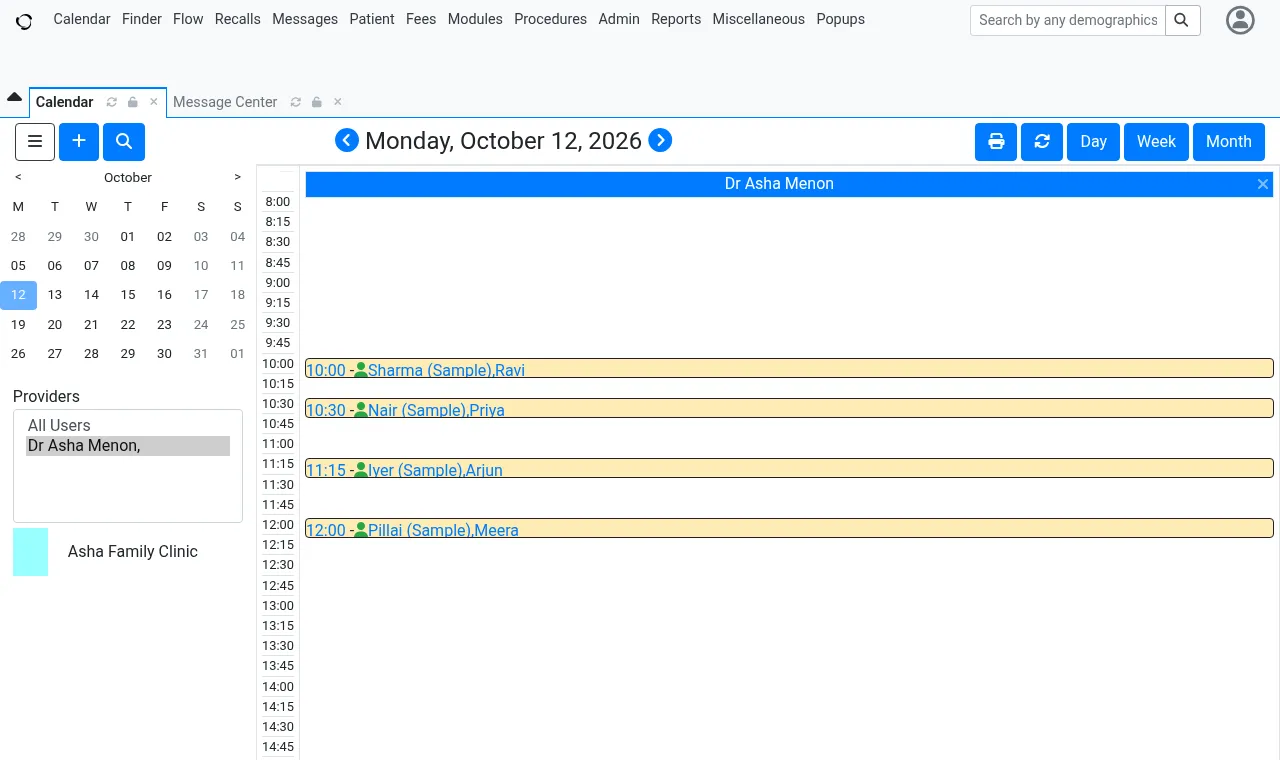The width and height of the screenshot is (1280, 760).
Task: Open the Reports menu
Action: tap(676, 19)
